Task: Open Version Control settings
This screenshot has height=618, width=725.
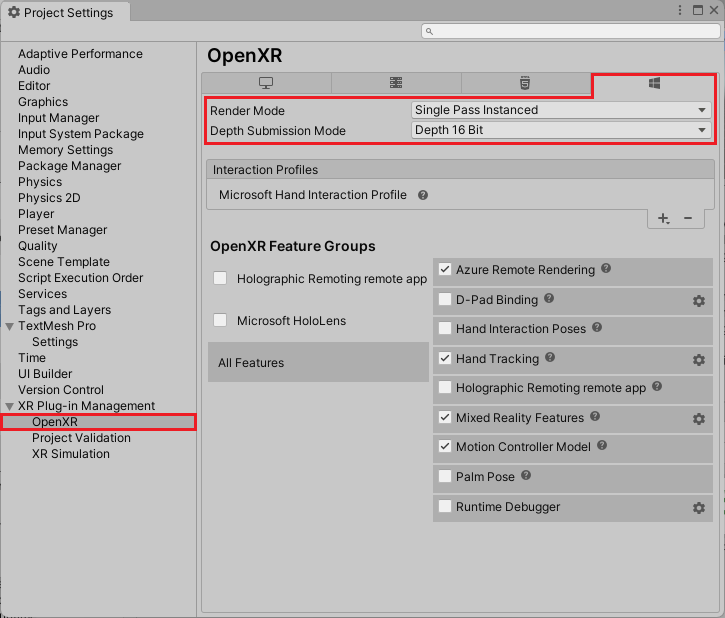Action: pyautogui.click(x=61, y=390)
